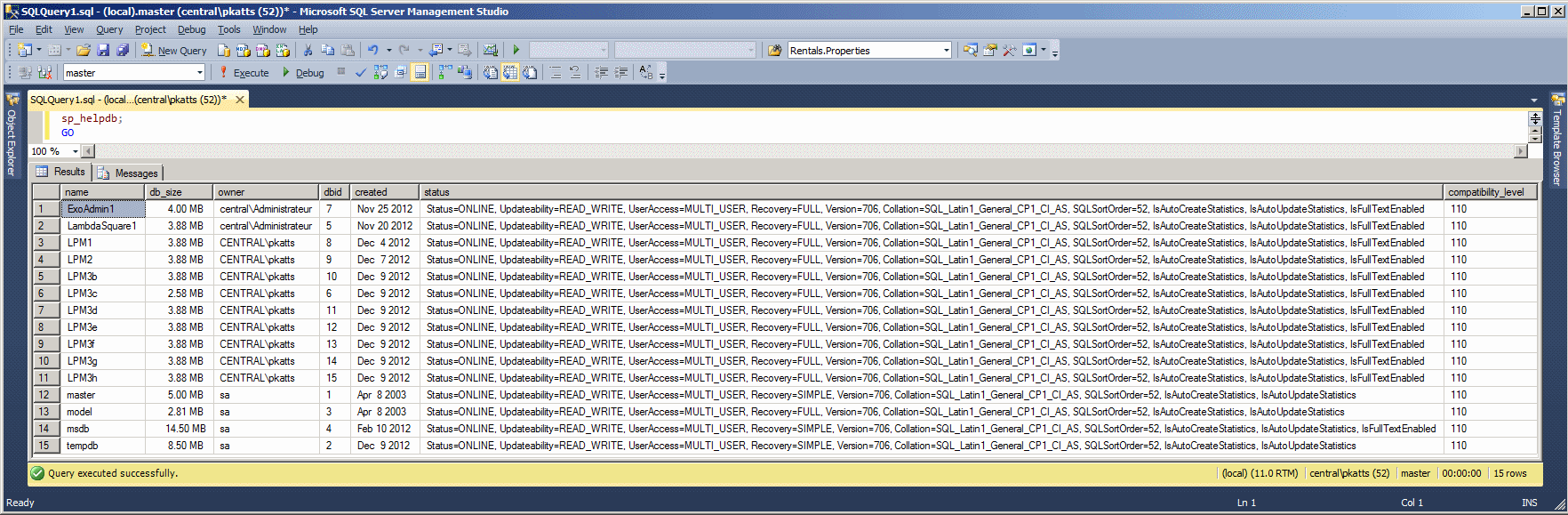The image size is (1568, 515).
Task: Click the Analysis Services MDX Query icon
Action: (244, 51)
